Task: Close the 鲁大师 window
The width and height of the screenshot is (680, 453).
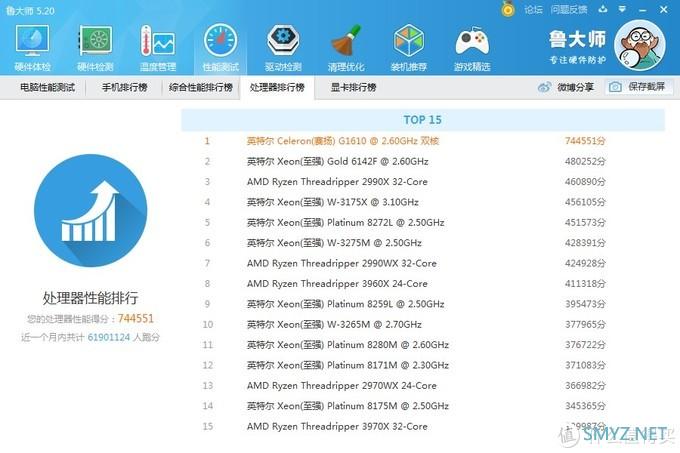Action: pyautogui.click(x=664, y=9)
